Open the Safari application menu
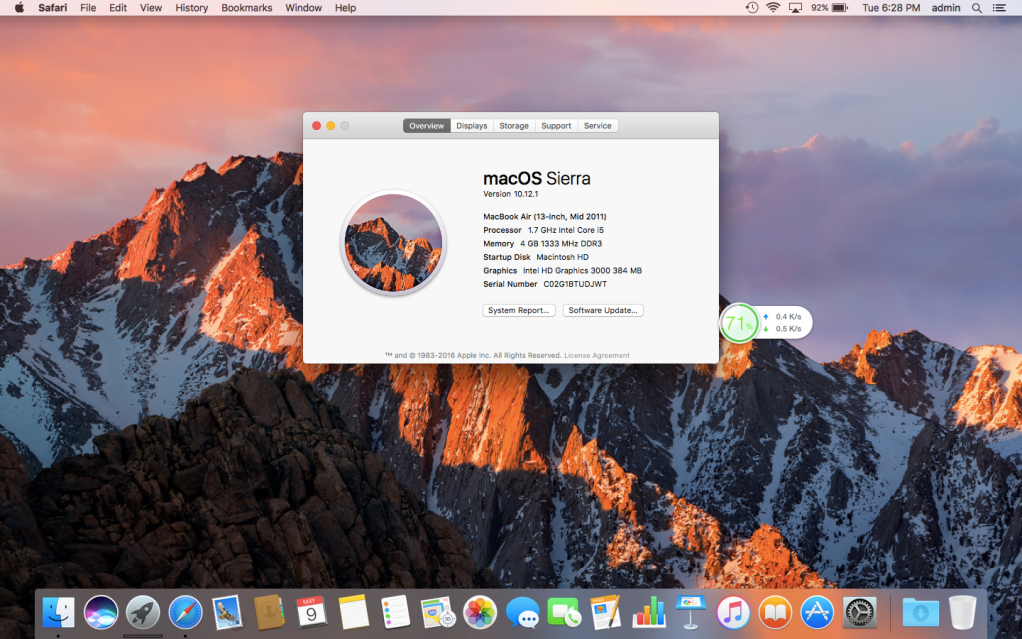The image size is (1022, 639). point(52,8)
